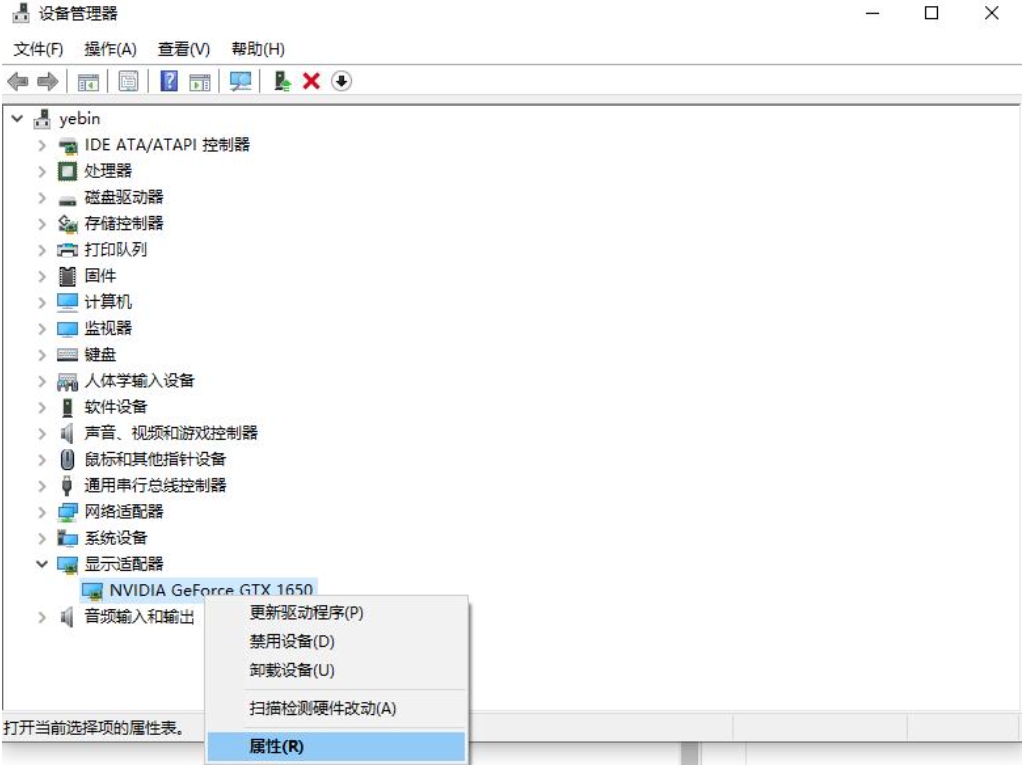Click the 计算机 monitor icon
1031x770 pixels.
(67, 302)
